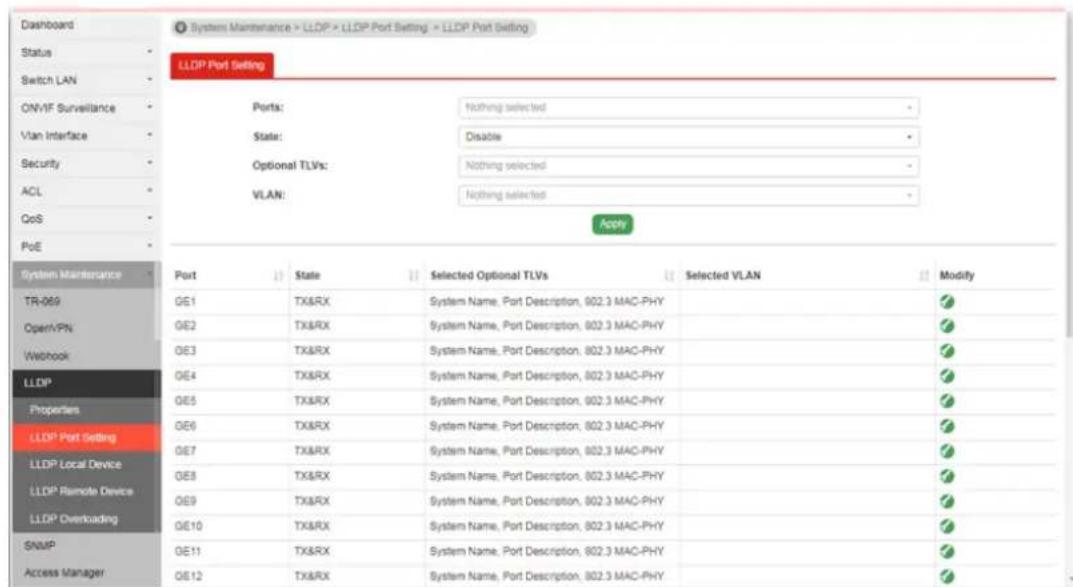Expand the ONVIF Surveillance menu
This screenshot has width=1073, height=587.
pyautogui.click(x=86, y=108)
